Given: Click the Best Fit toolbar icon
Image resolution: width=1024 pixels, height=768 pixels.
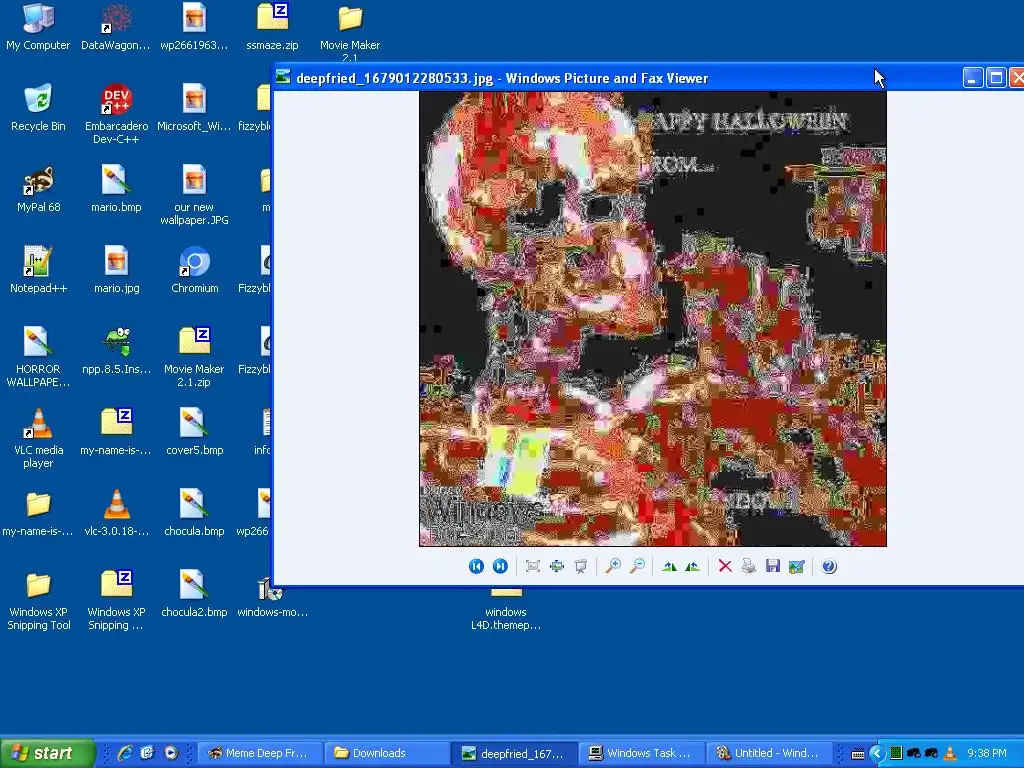Looking at the screenshot, I should tap(533, 566).
